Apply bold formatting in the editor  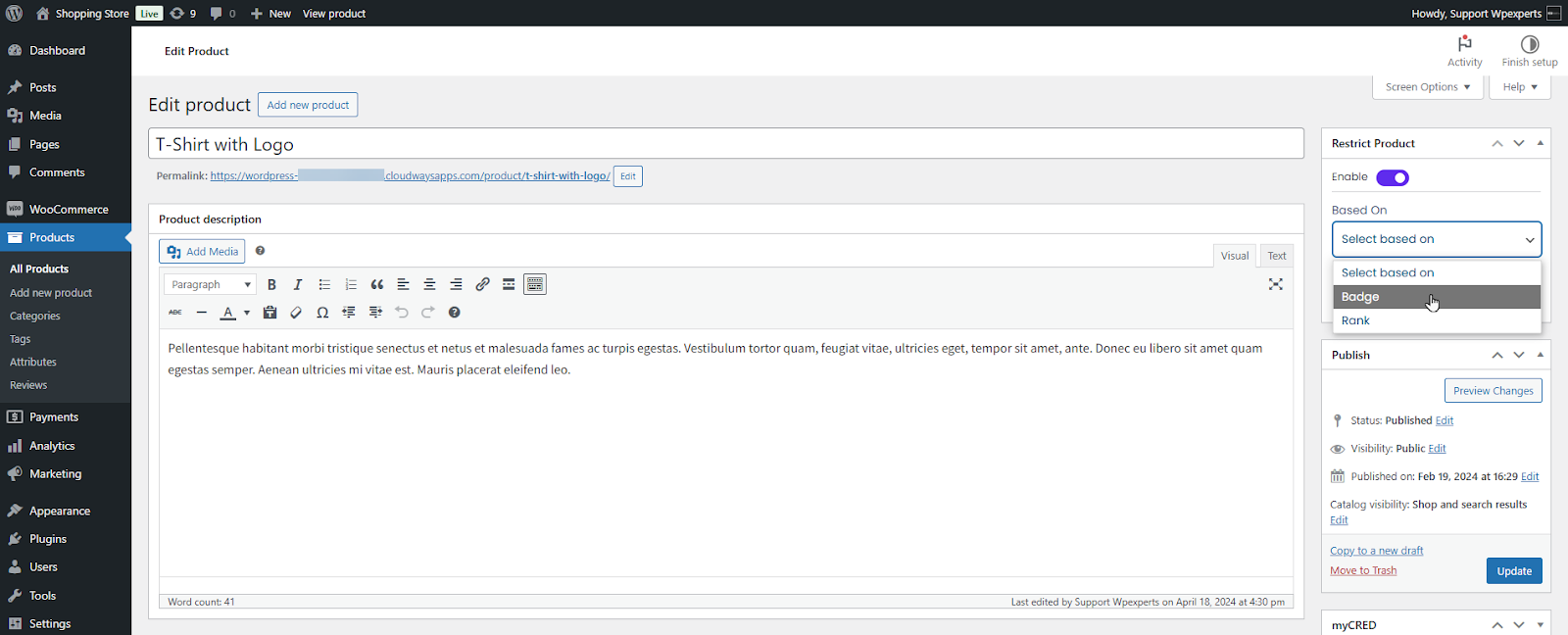[271, 285]
